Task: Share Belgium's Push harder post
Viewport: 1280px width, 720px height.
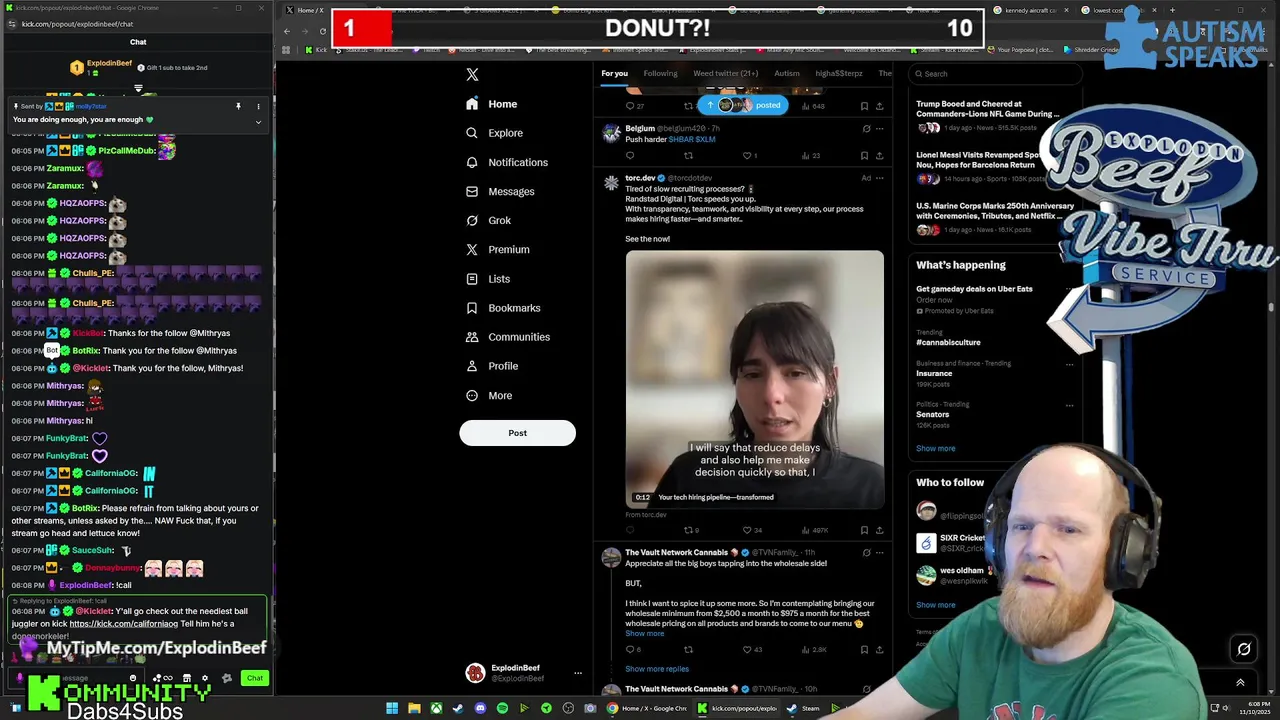Action: [x=879, y=155]
